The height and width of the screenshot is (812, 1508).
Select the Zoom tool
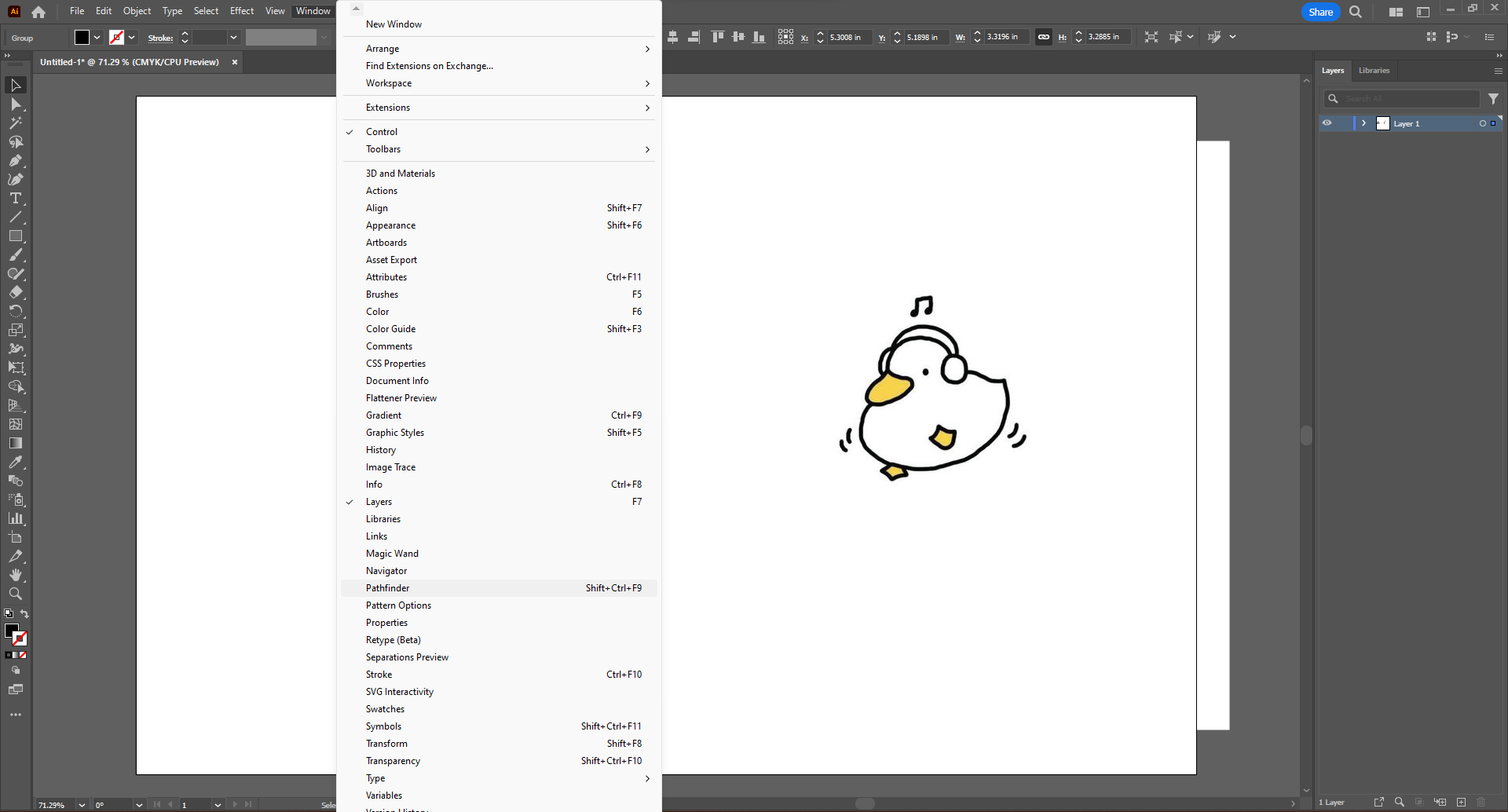click(16, 594)
